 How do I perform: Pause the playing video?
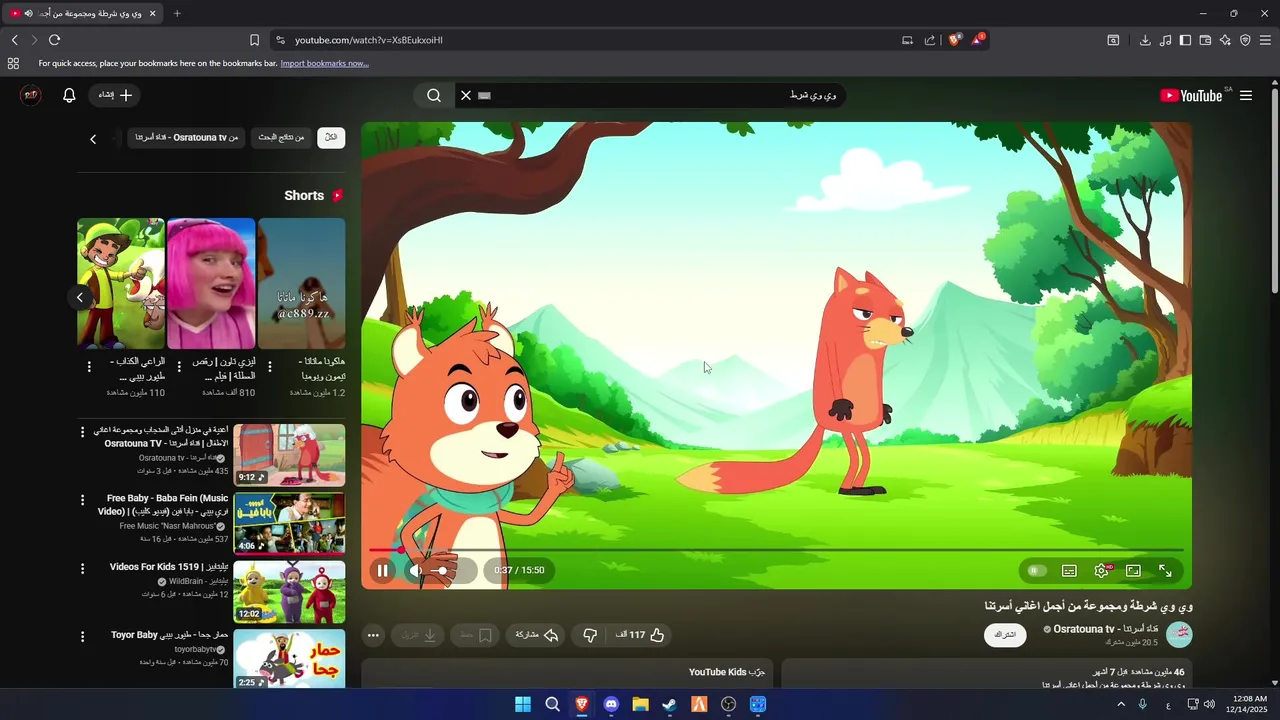tap(382, 571)
